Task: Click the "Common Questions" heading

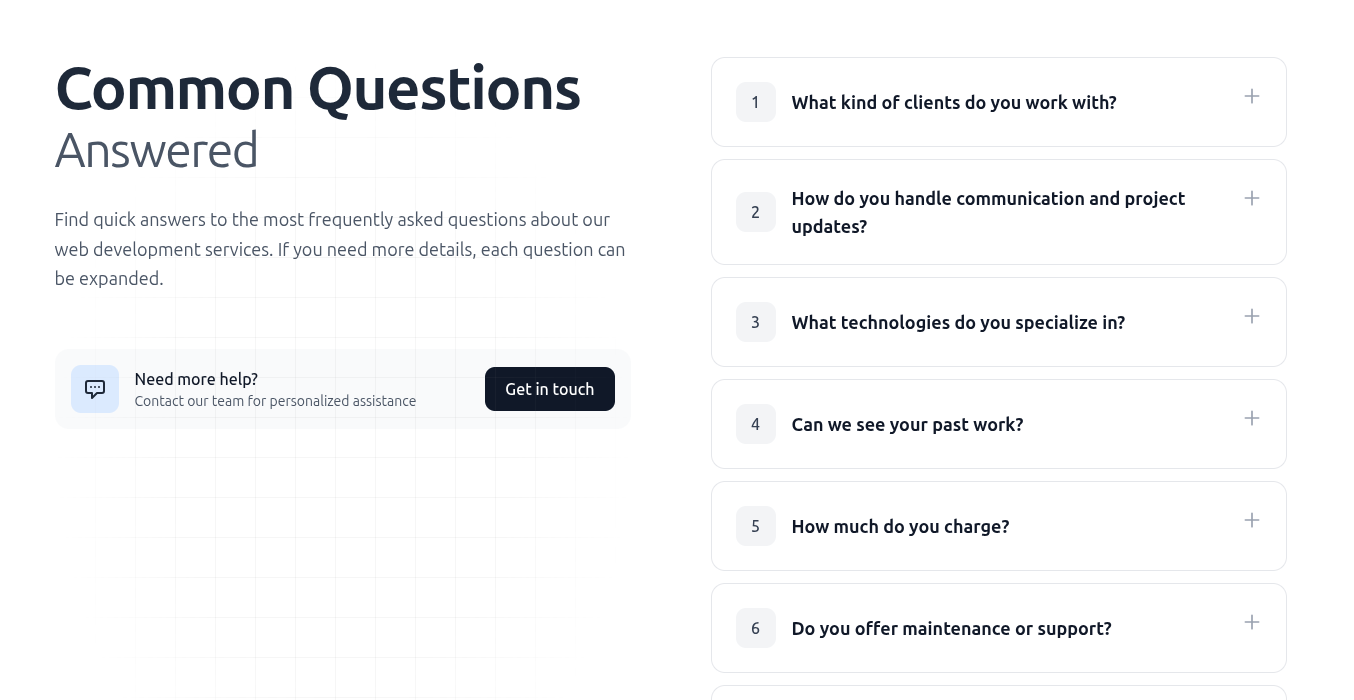Action: pos(317,88)
